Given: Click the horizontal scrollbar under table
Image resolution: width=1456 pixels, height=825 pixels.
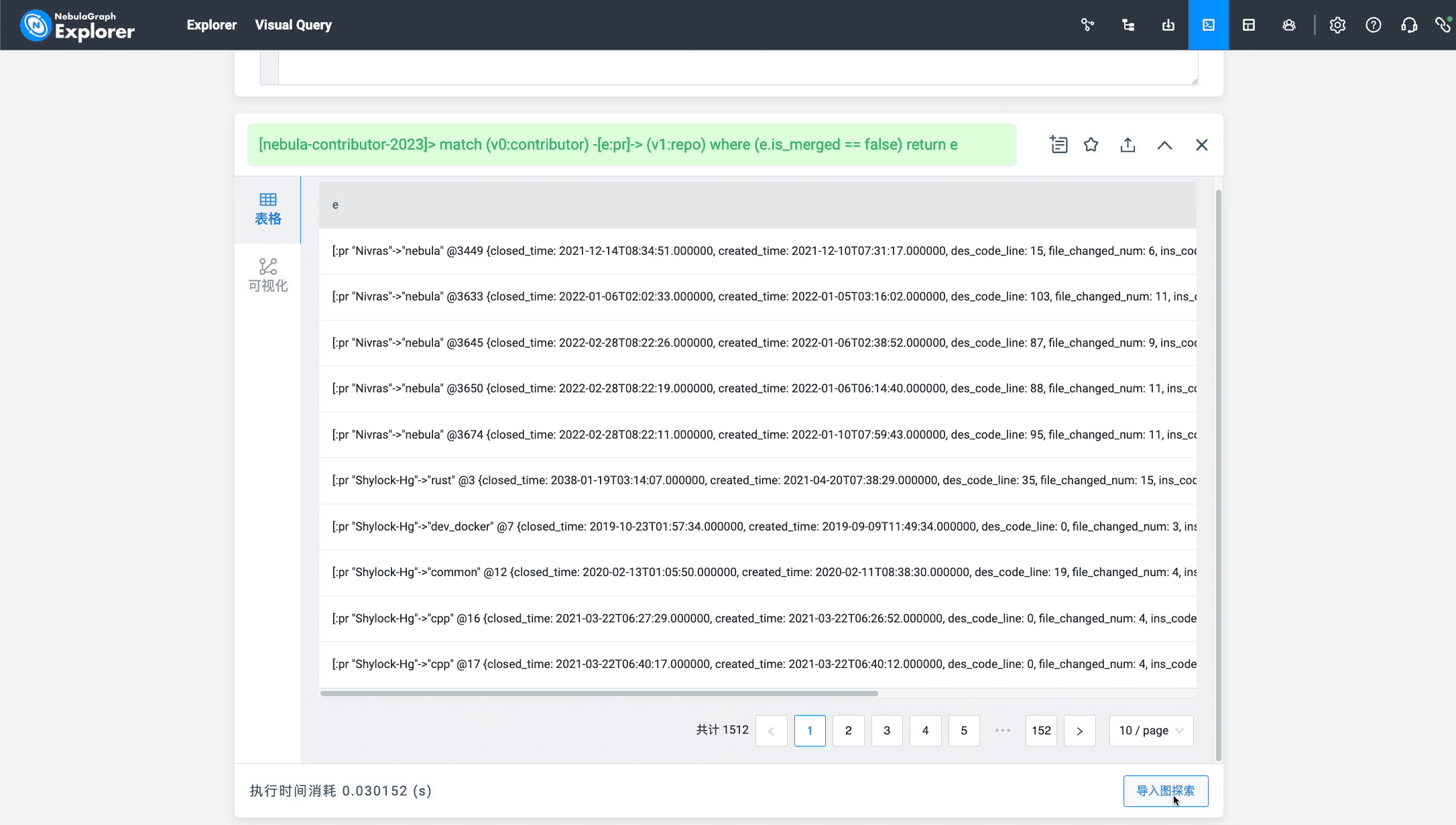Looking at the screenshot, I should [599, 694].
